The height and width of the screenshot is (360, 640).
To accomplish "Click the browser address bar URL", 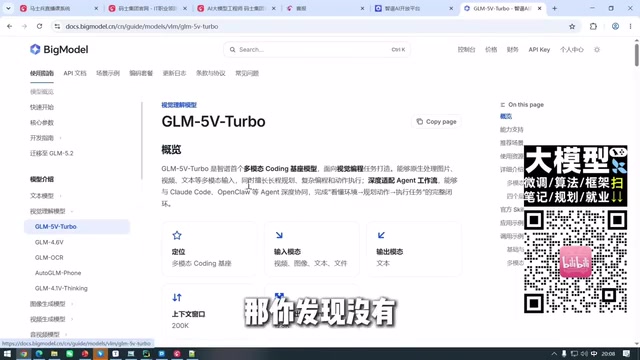I will click(142, 27).
